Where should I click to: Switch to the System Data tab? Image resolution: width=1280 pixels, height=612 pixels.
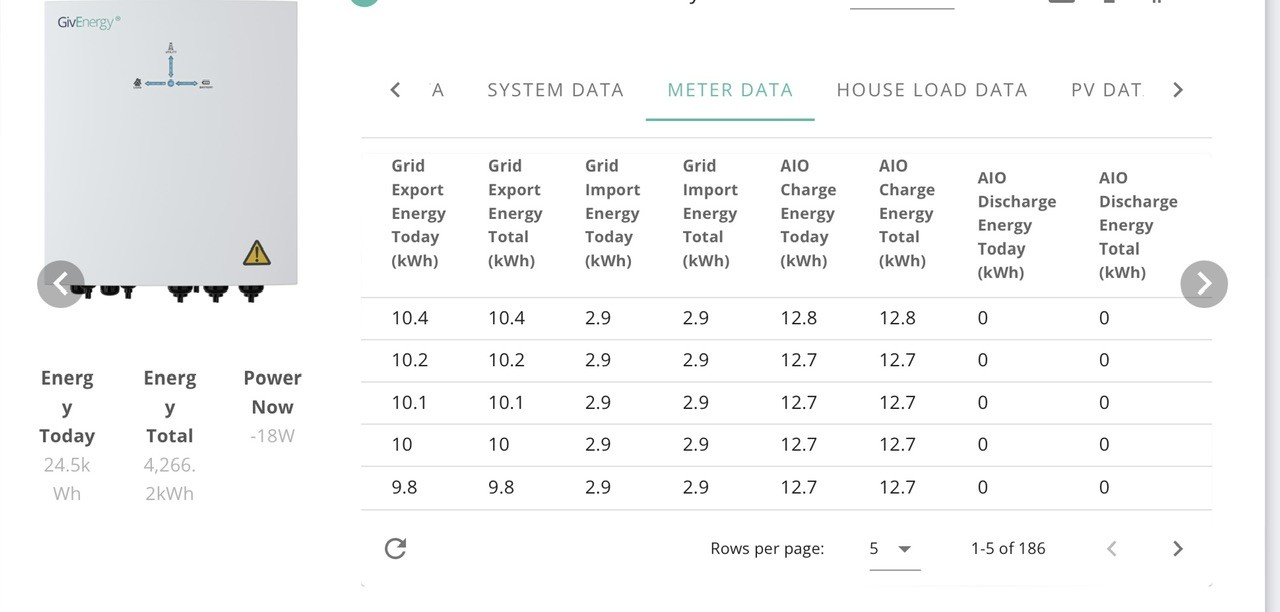[x=555, y=90]
